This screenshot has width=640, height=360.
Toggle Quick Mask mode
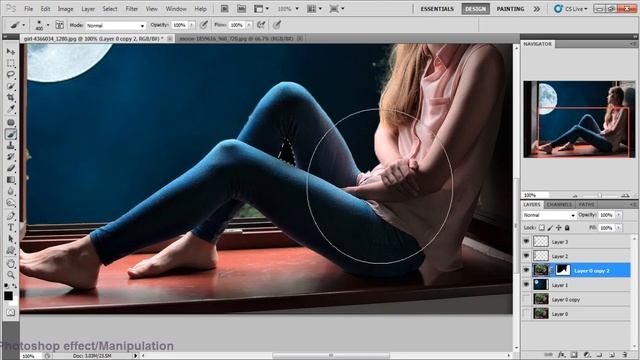coord(11,313)
